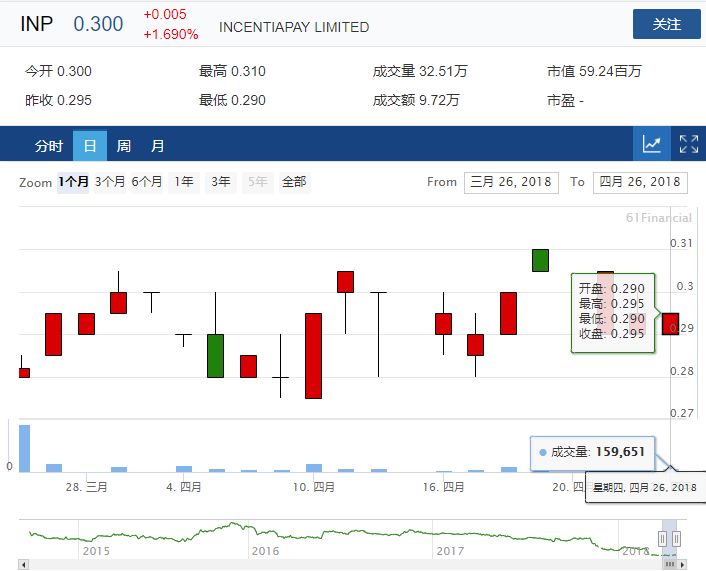Choose the 全部 zoom option

click(x=294, y=182)
